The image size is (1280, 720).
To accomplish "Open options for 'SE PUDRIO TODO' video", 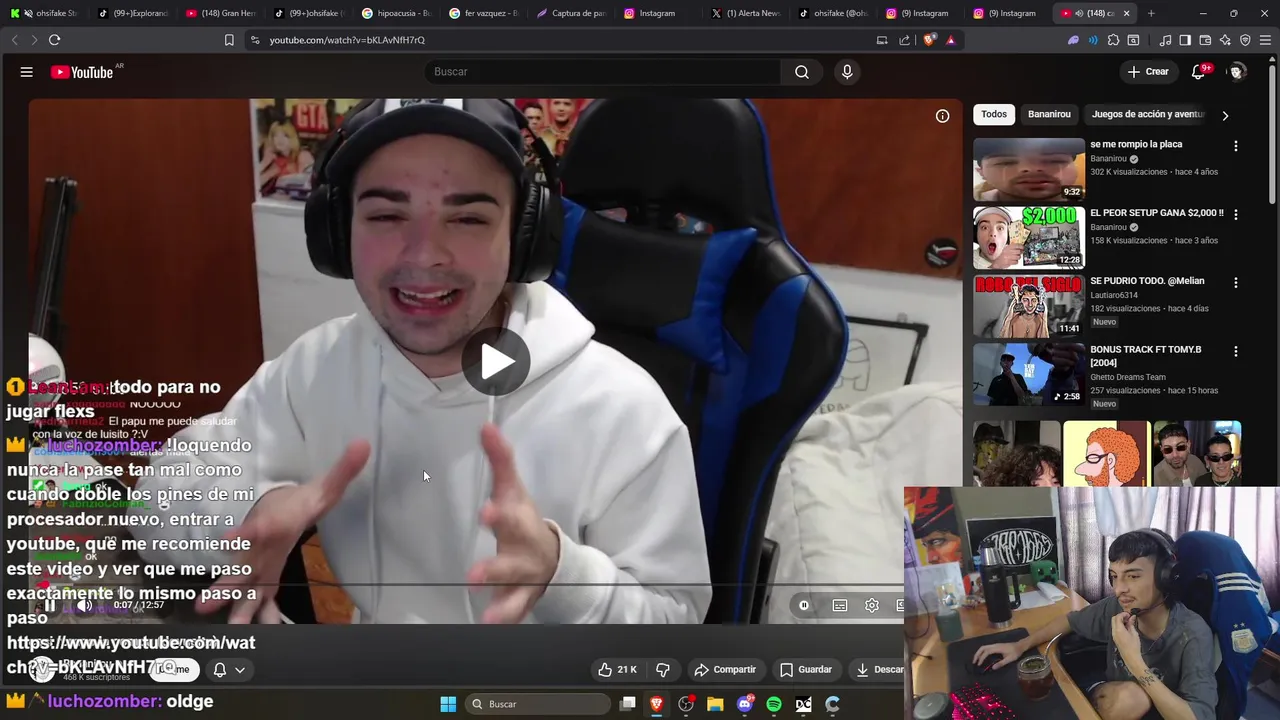I will [x=1236, y=283].
